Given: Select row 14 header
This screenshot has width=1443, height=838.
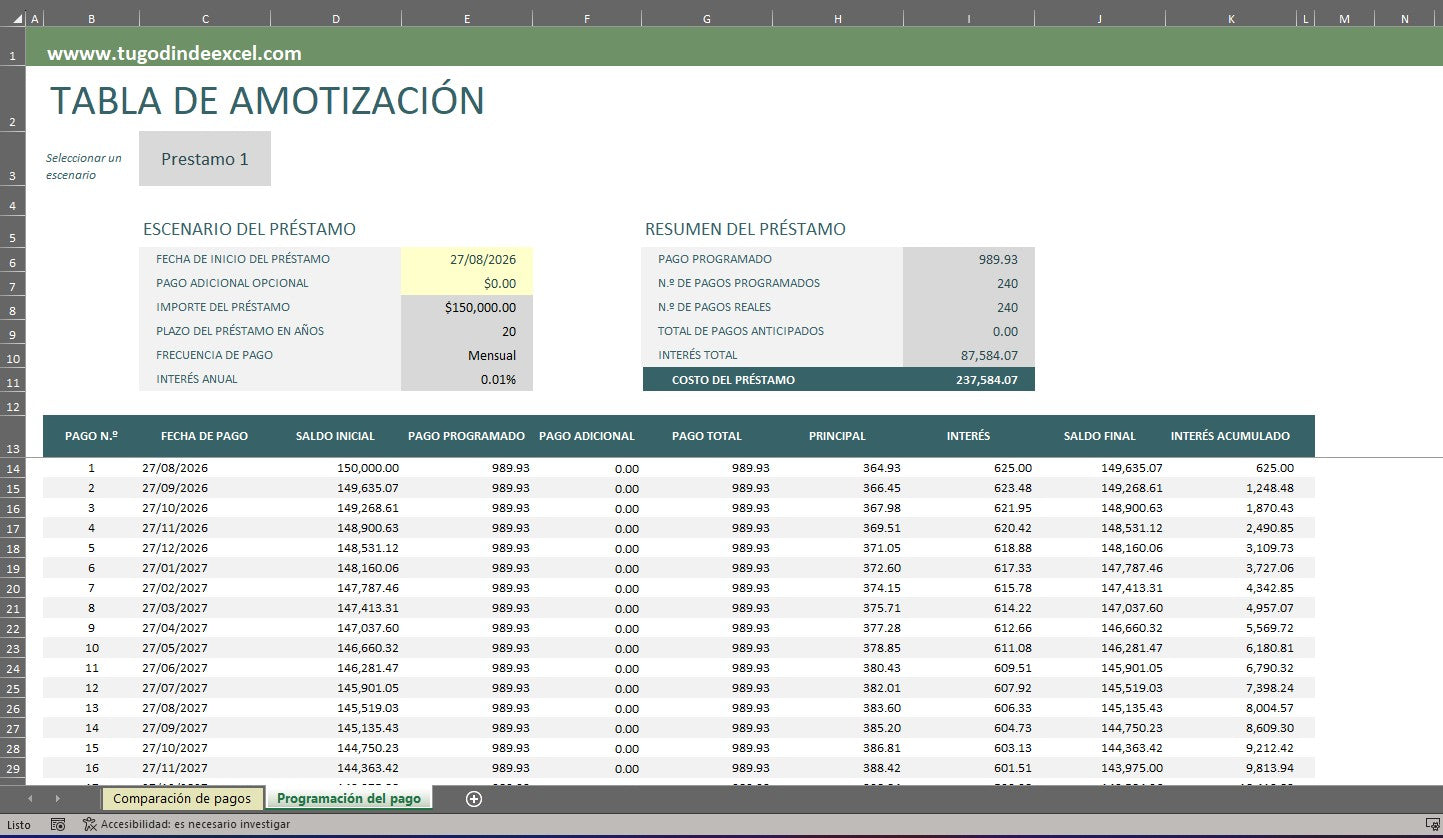Looking at the screenshot, I should coord(12,468).
